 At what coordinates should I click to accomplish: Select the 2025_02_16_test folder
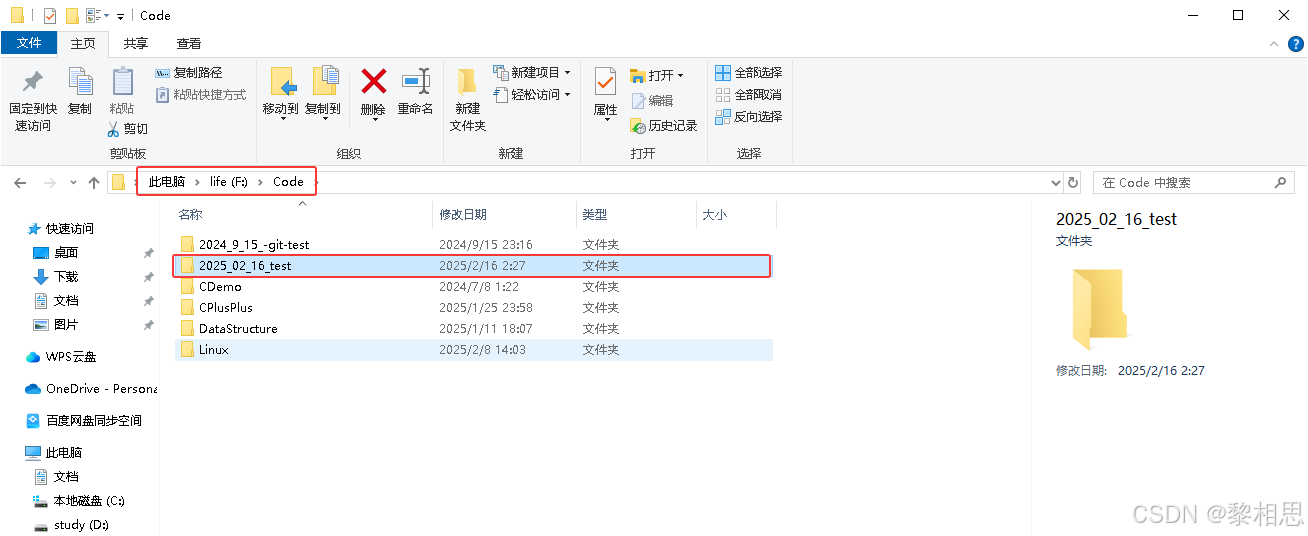click(473, 266)
